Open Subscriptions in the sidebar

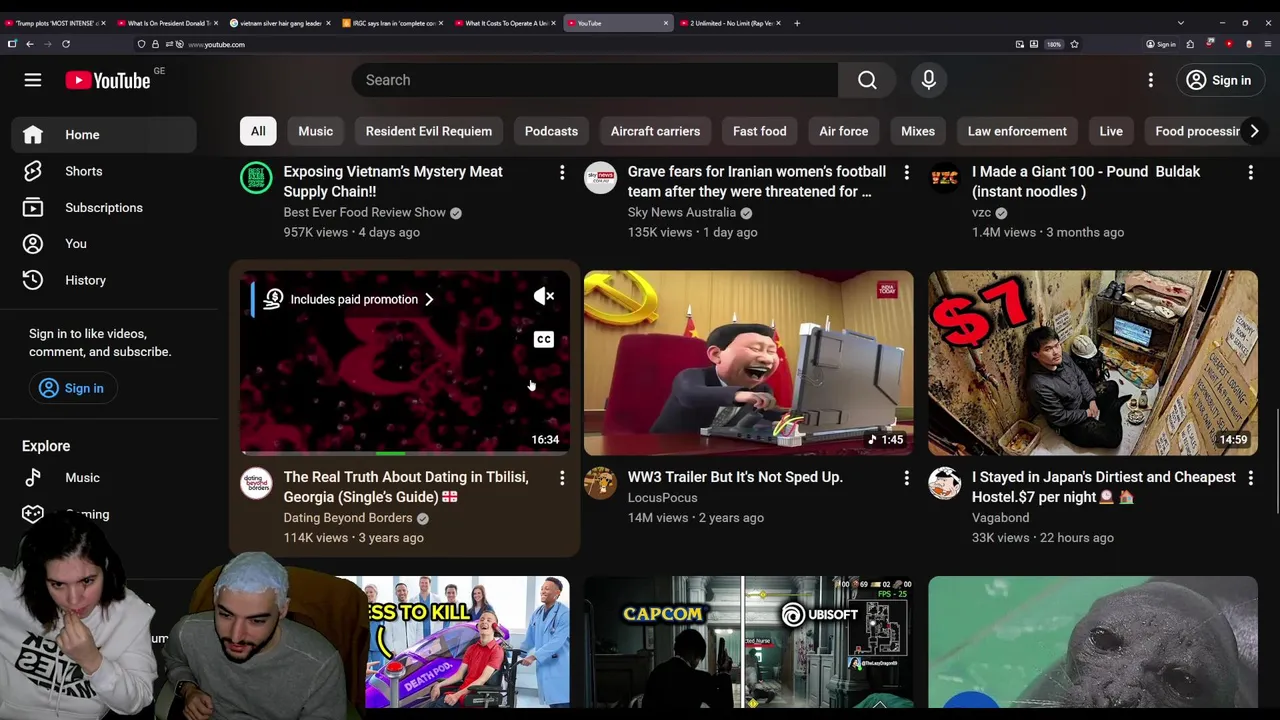pos(105,208)
